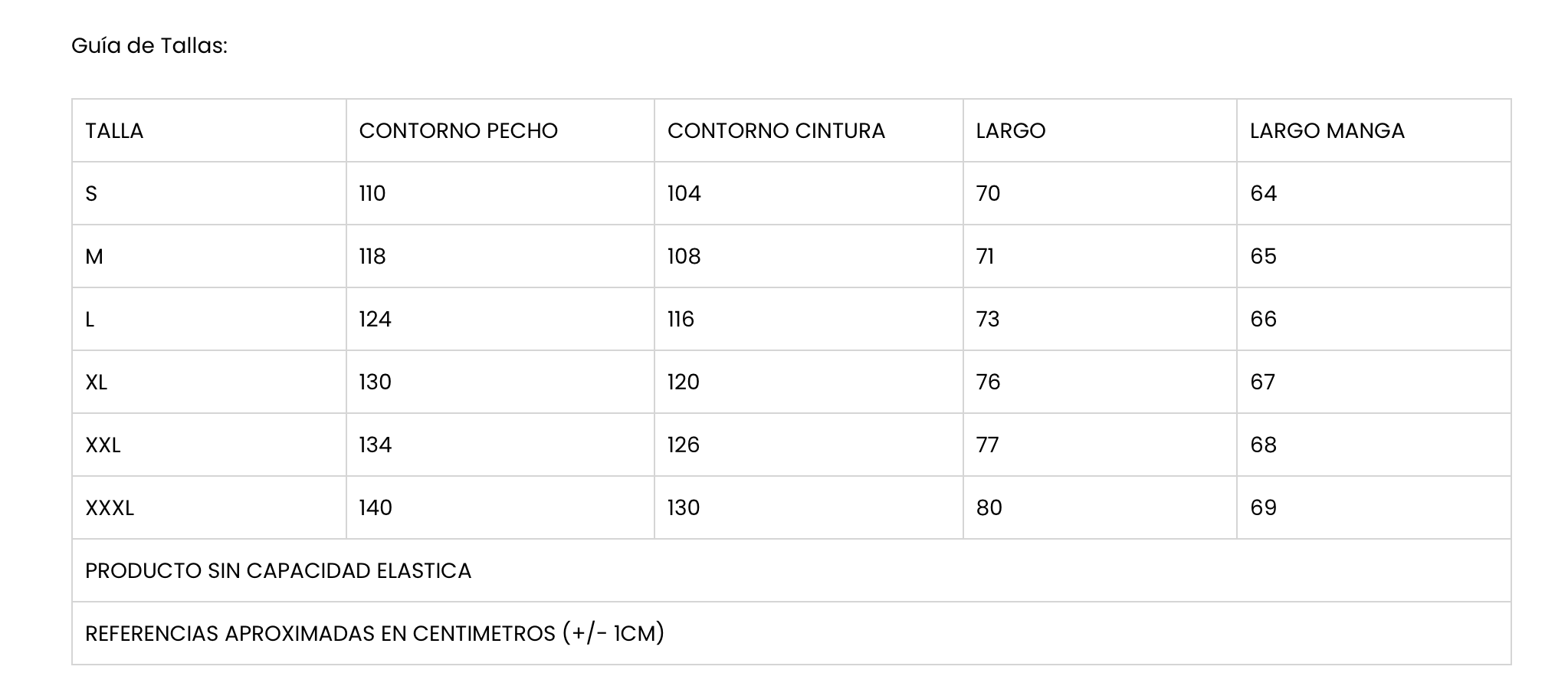Click sleeve length value 69 for XXXL
The height and width of the screenshot is (696, 1568).
pos(1263,508)
